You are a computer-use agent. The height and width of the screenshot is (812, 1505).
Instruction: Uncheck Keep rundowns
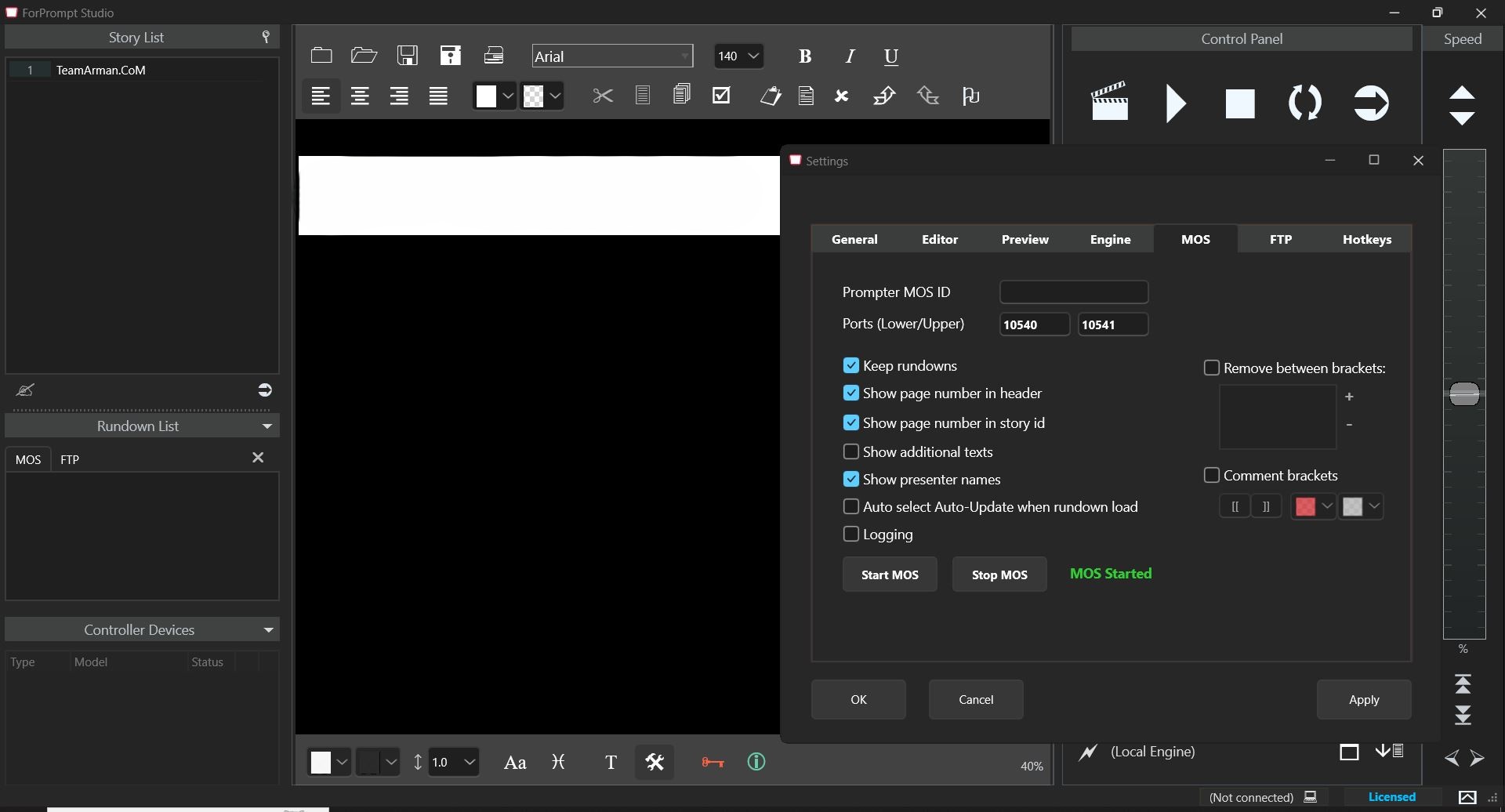tap(850, 366)
